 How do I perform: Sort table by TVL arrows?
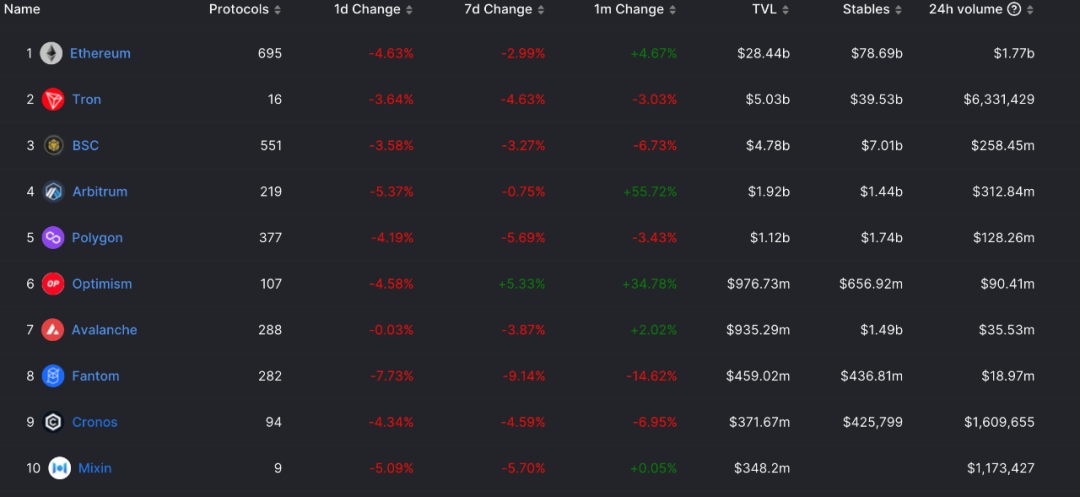click(x=785, y=10)
